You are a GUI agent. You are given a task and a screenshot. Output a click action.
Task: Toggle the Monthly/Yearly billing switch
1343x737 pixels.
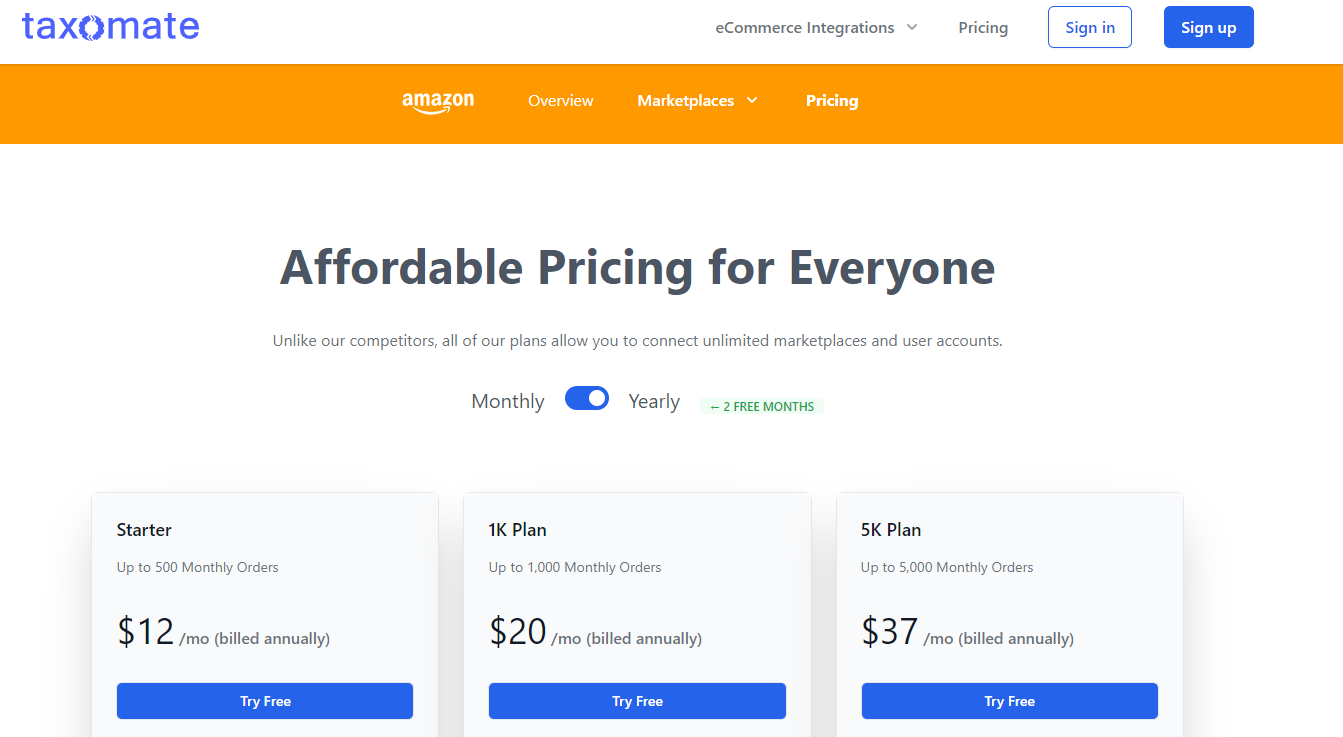(587, 399)
